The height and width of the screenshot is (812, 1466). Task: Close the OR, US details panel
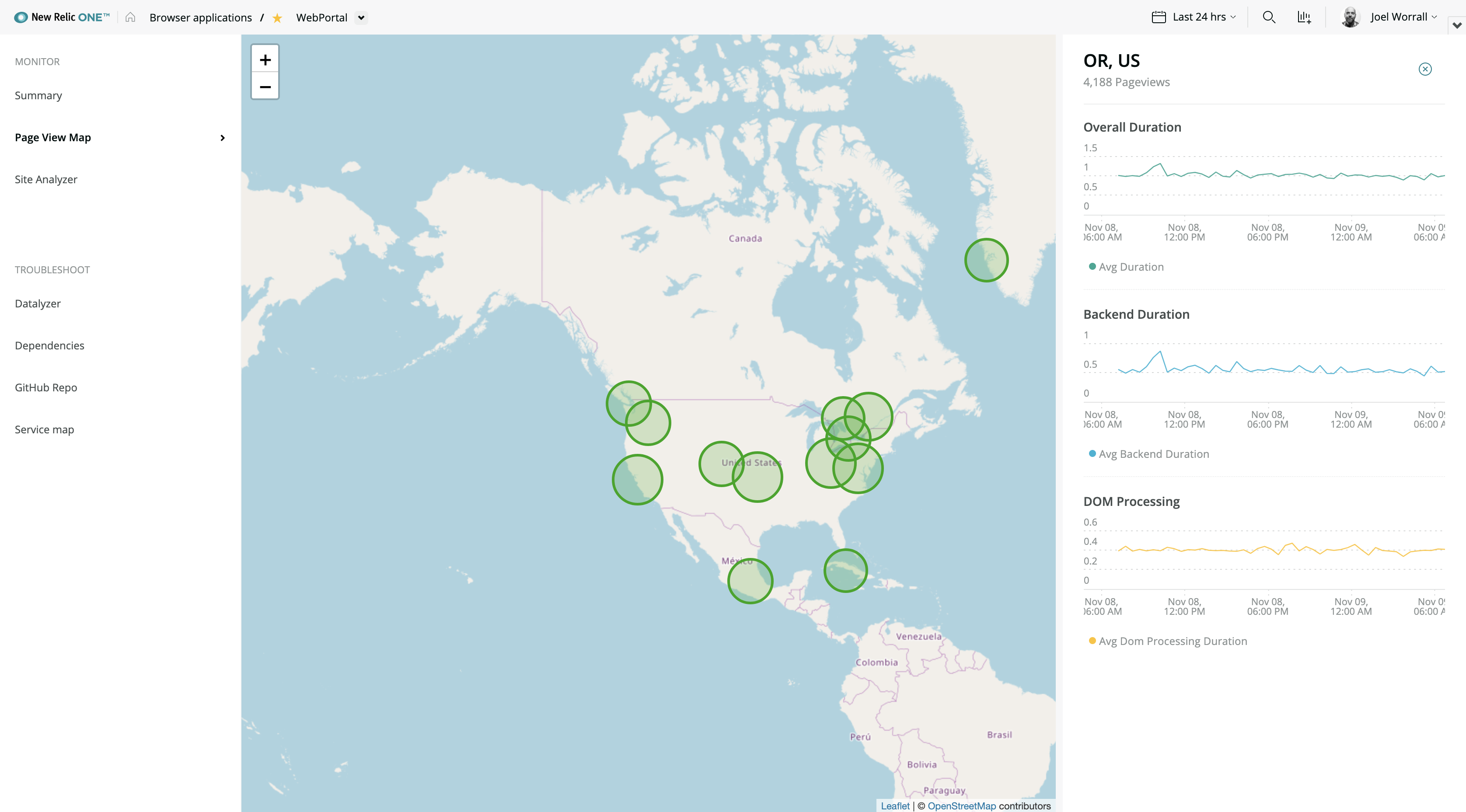tap(1425, 69)
